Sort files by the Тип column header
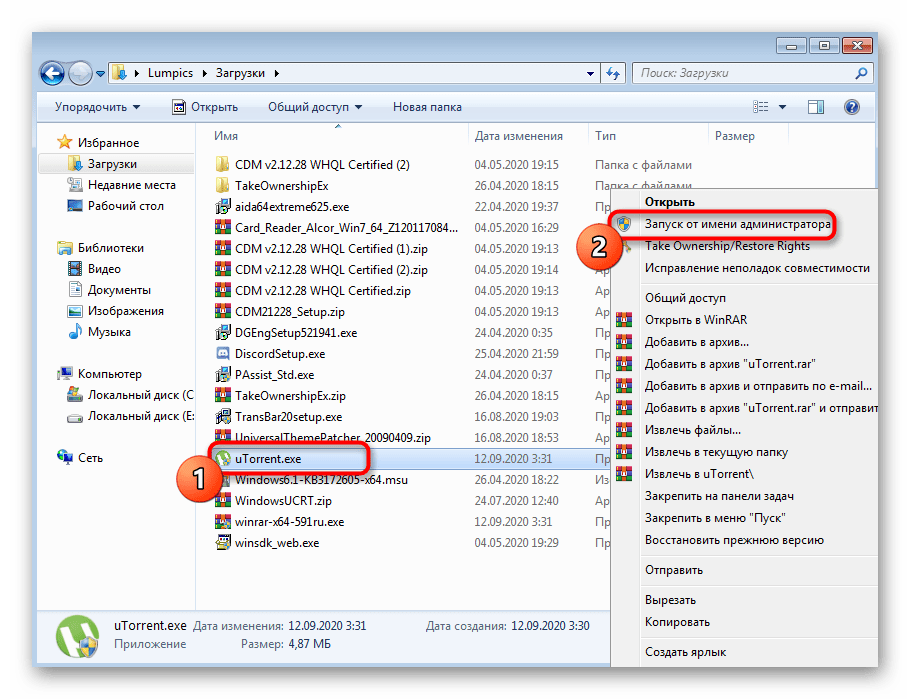The width and height of the screenshot is (910, 699). point(605,136)
